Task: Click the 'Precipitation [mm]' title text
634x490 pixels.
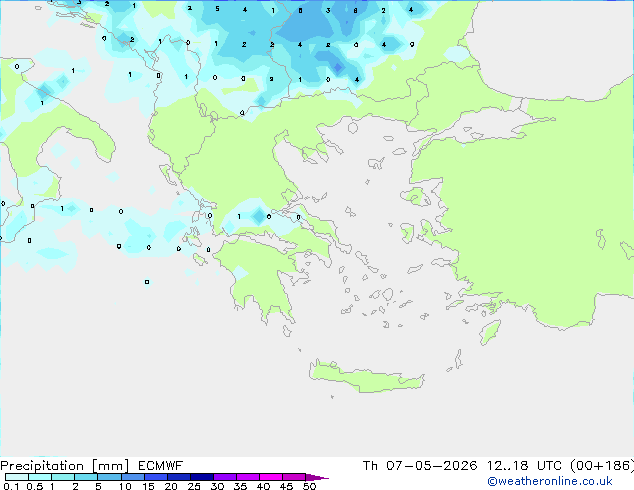Action: coord(65,466)
